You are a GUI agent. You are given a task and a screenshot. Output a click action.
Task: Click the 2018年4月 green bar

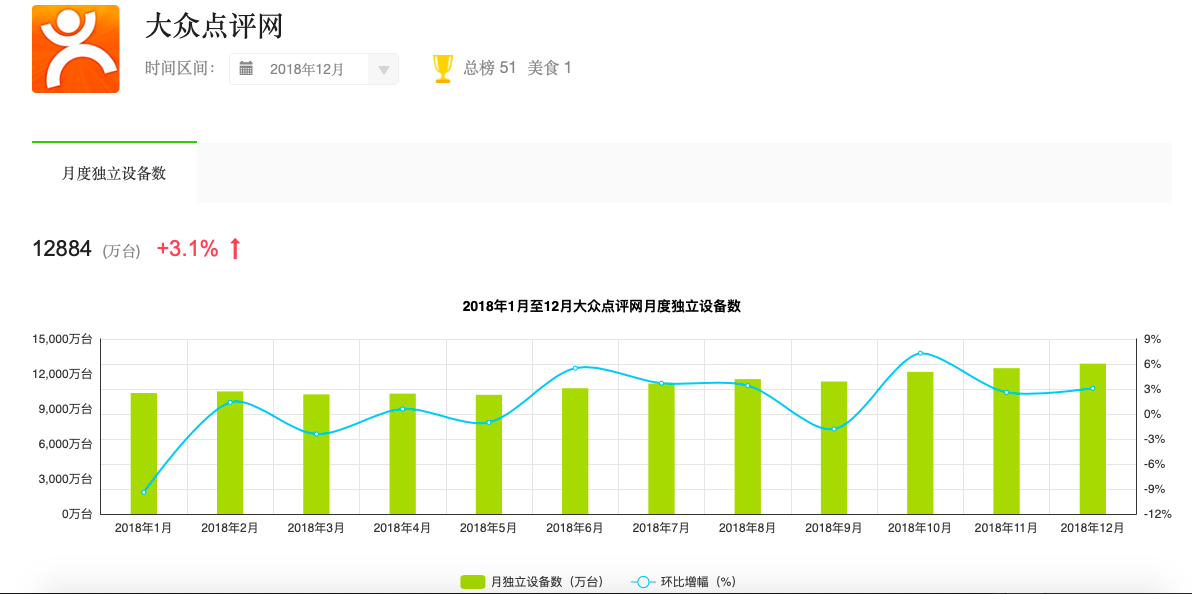[x=402, y=454]
